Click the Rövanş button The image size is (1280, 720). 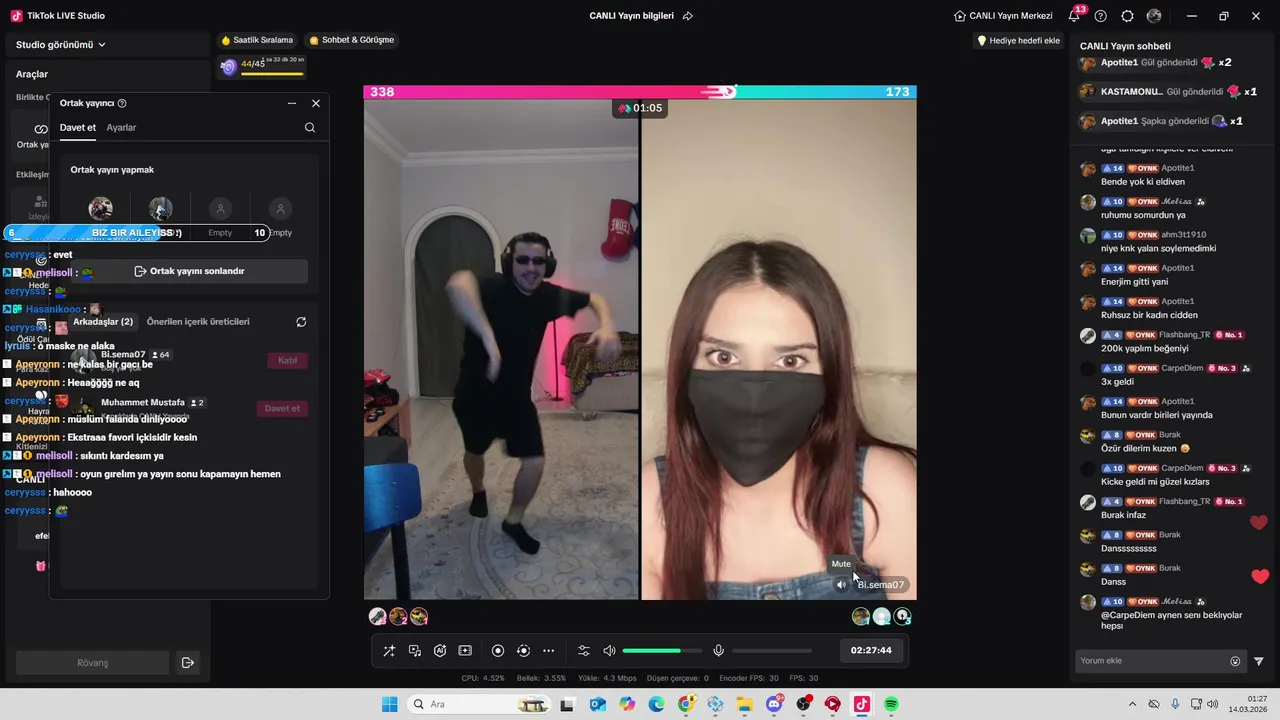tap(93, 663)
